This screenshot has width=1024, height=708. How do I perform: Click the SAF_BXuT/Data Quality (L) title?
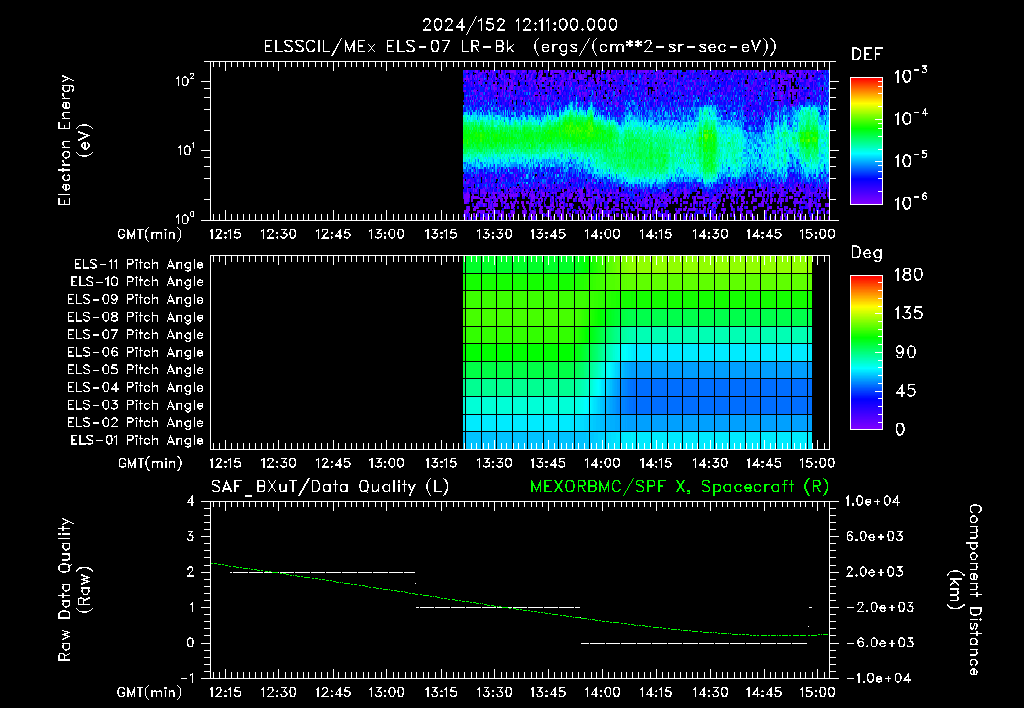coord(330,487)
